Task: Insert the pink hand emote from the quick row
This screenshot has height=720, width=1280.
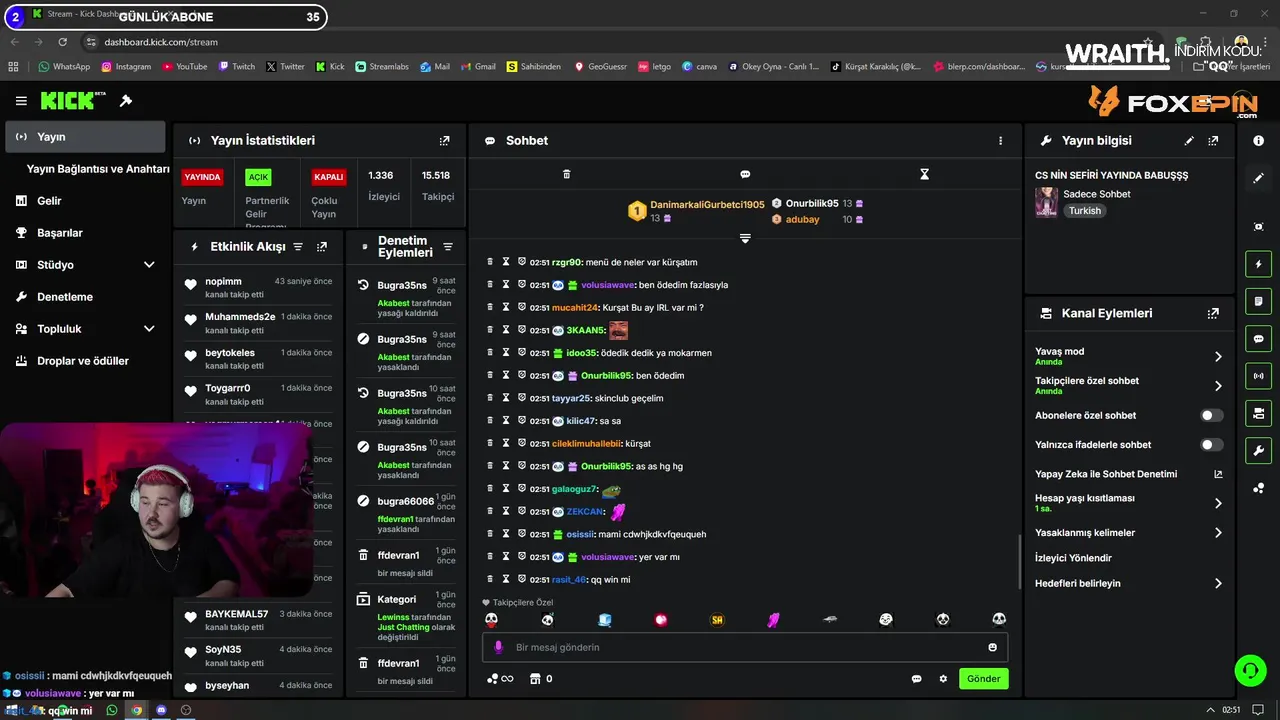Action: (x=773, y=620)
